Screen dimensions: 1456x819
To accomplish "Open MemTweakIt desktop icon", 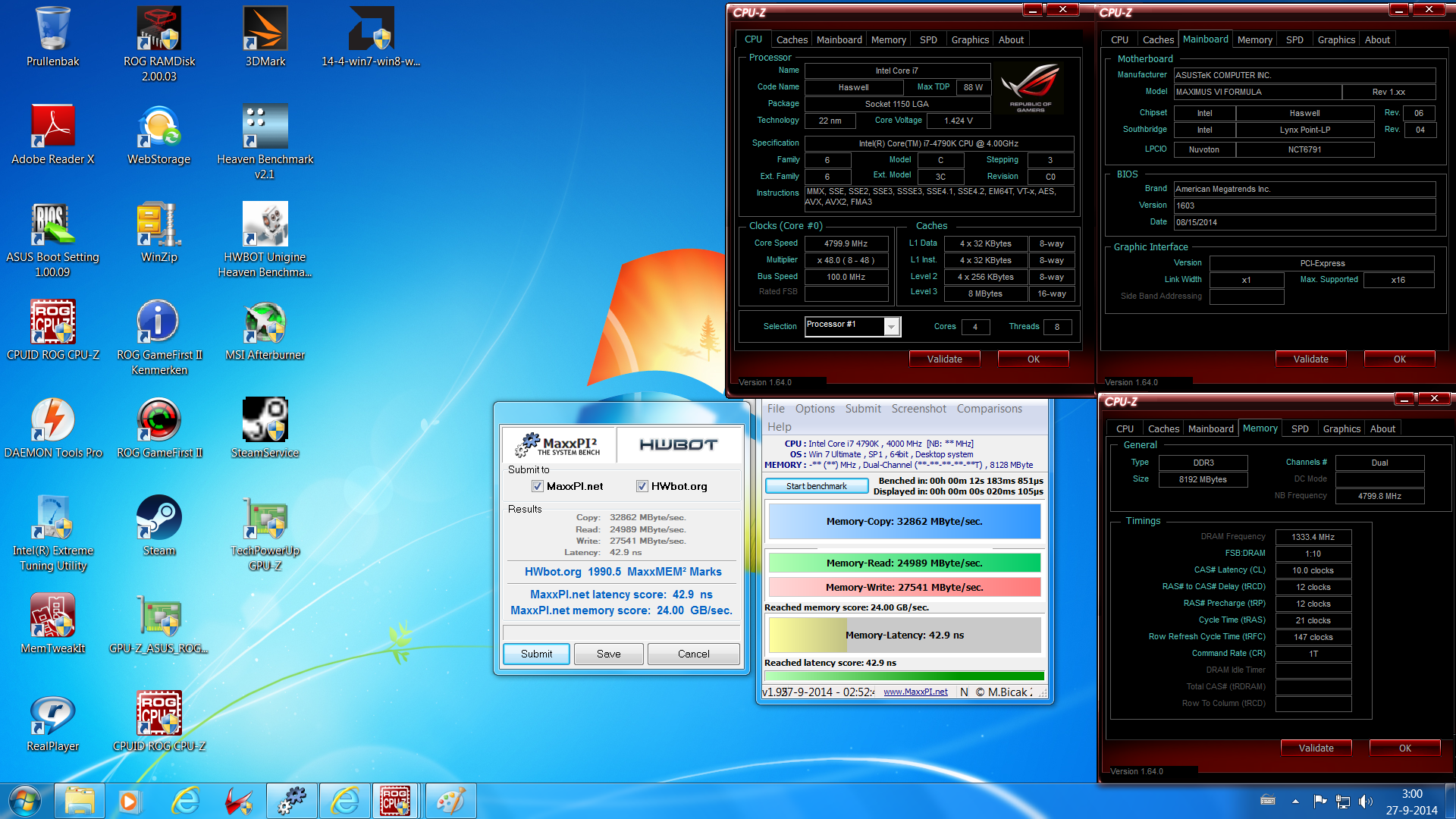I will [52, 623].
